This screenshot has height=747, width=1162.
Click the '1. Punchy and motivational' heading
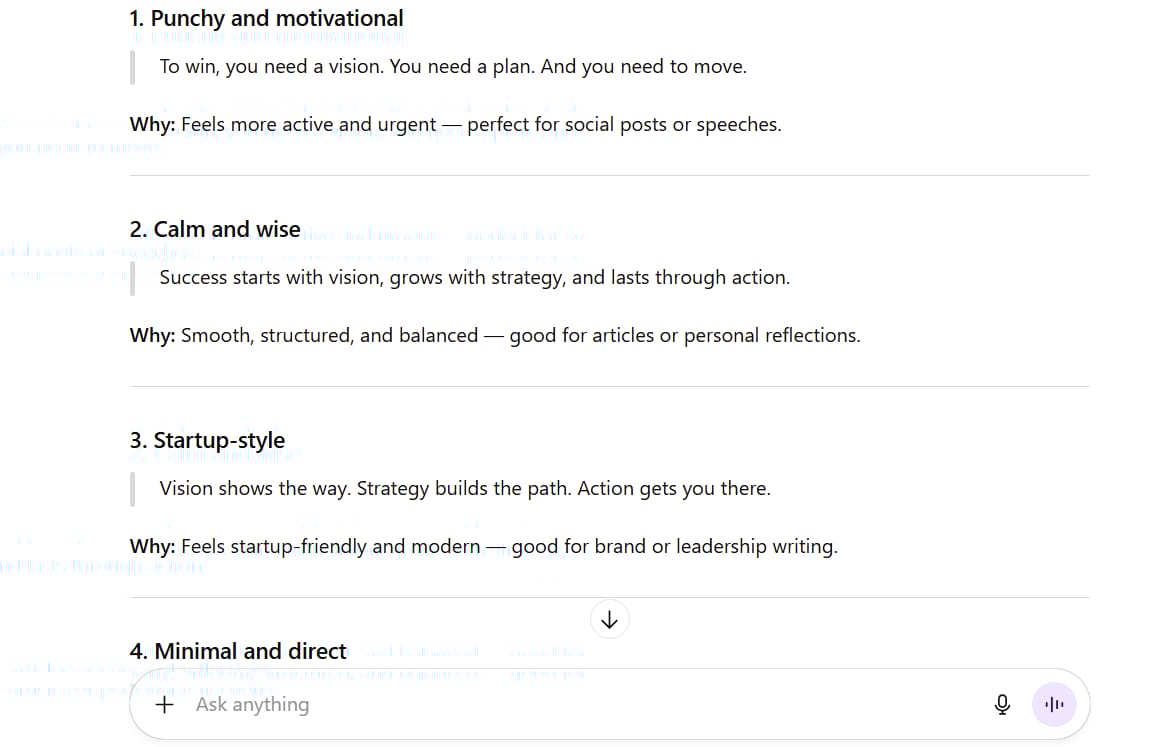pyautogui.click(x=267, y=18)
